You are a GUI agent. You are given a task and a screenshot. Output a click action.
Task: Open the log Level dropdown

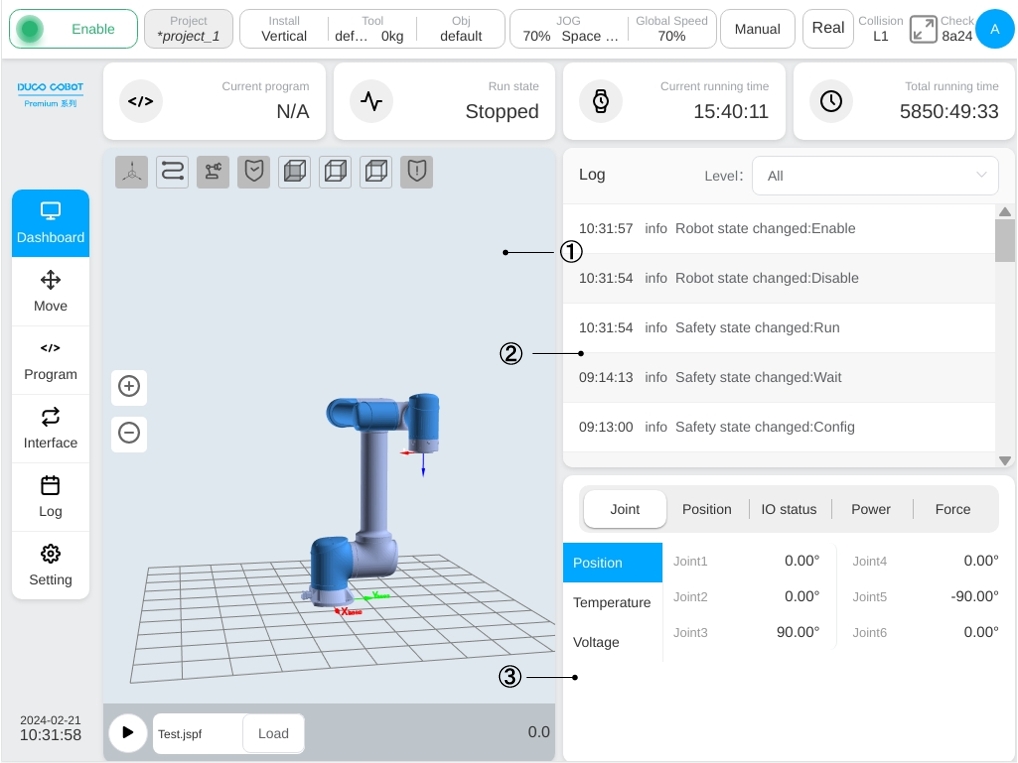tap(875, 175)
